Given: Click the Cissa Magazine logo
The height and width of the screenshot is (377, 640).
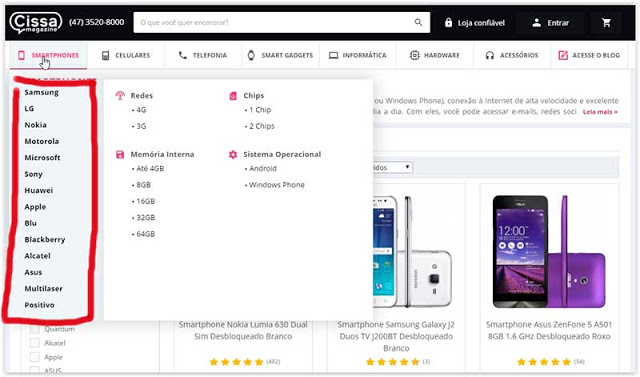Looking at the screenshot, I should tap(36, 23).
